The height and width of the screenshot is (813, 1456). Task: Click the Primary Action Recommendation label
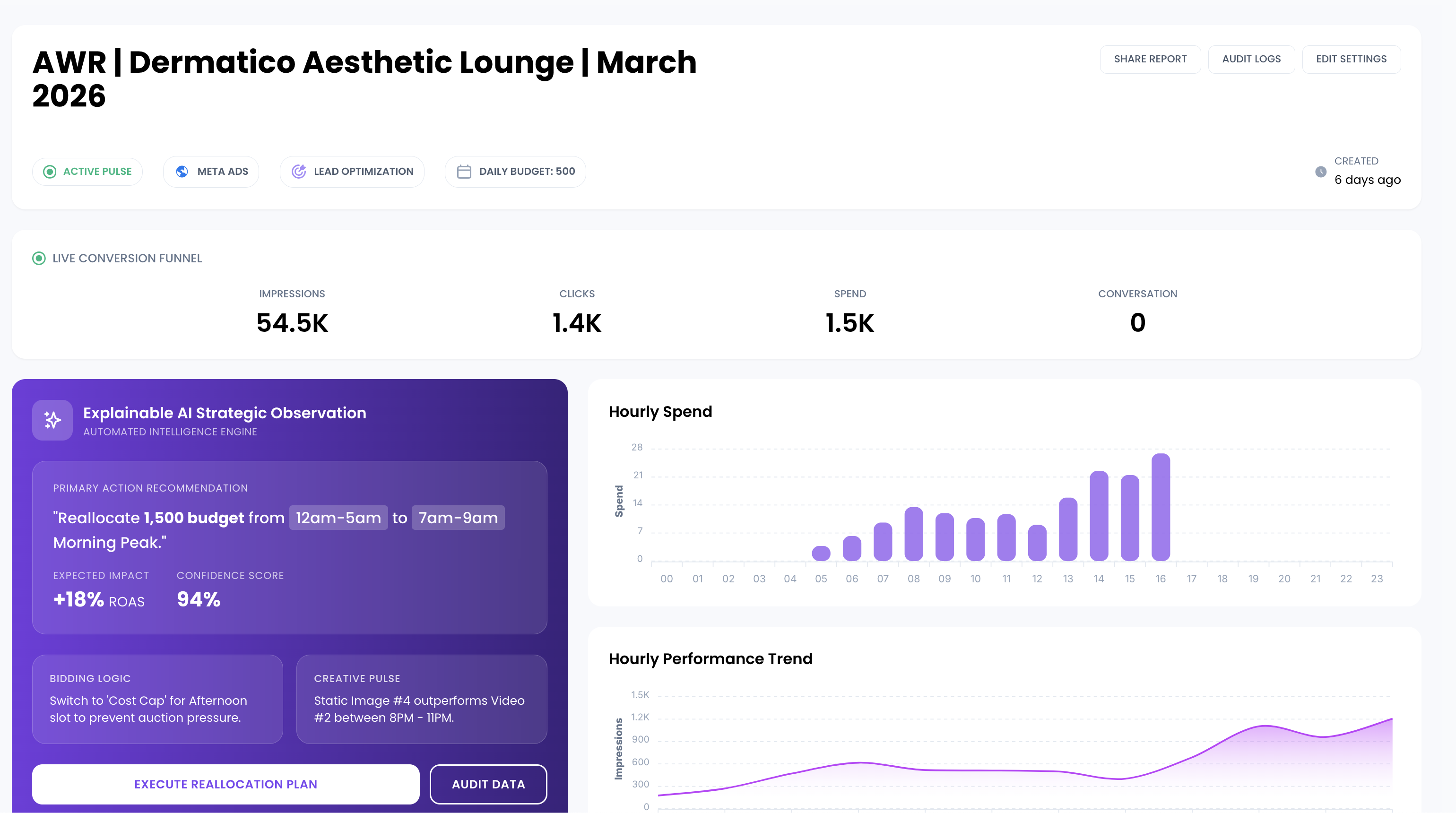coord(150,488)
